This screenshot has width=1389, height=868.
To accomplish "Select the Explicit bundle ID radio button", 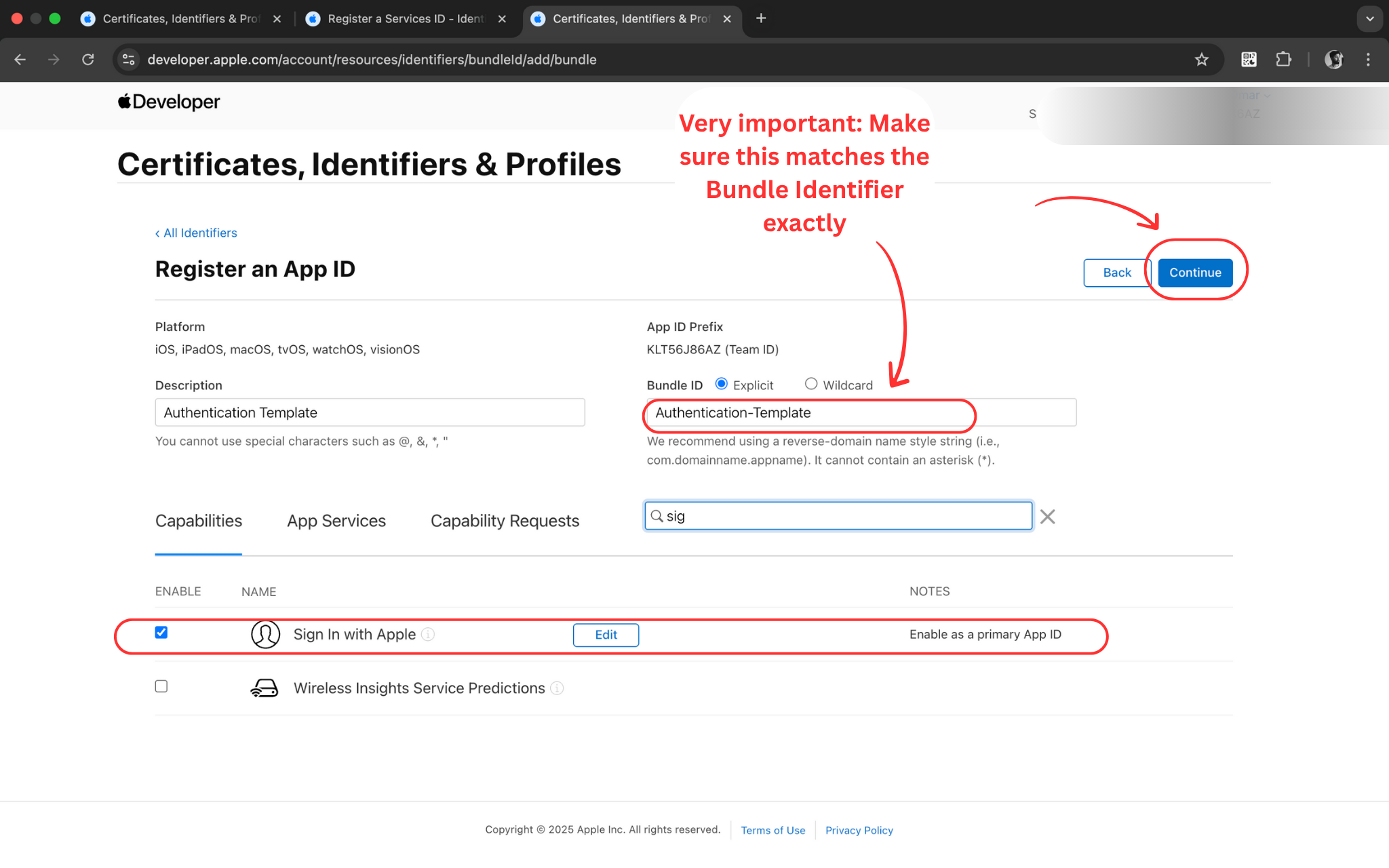I will pos(722,384).
